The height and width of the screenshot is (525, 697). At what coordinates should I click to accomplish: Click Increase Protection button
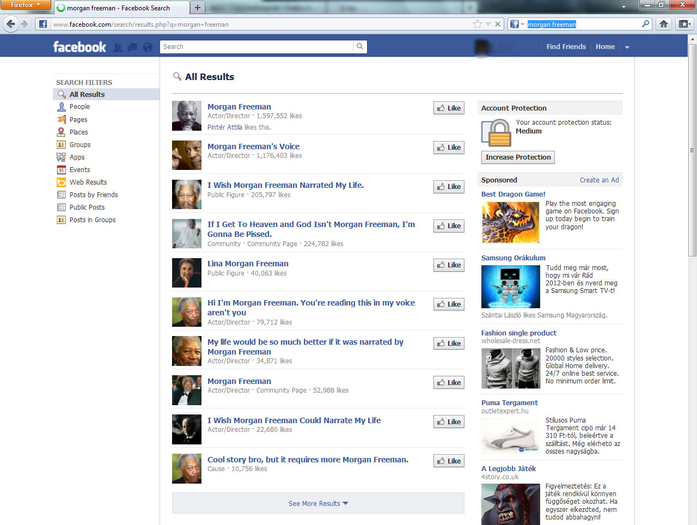[518, 157]
